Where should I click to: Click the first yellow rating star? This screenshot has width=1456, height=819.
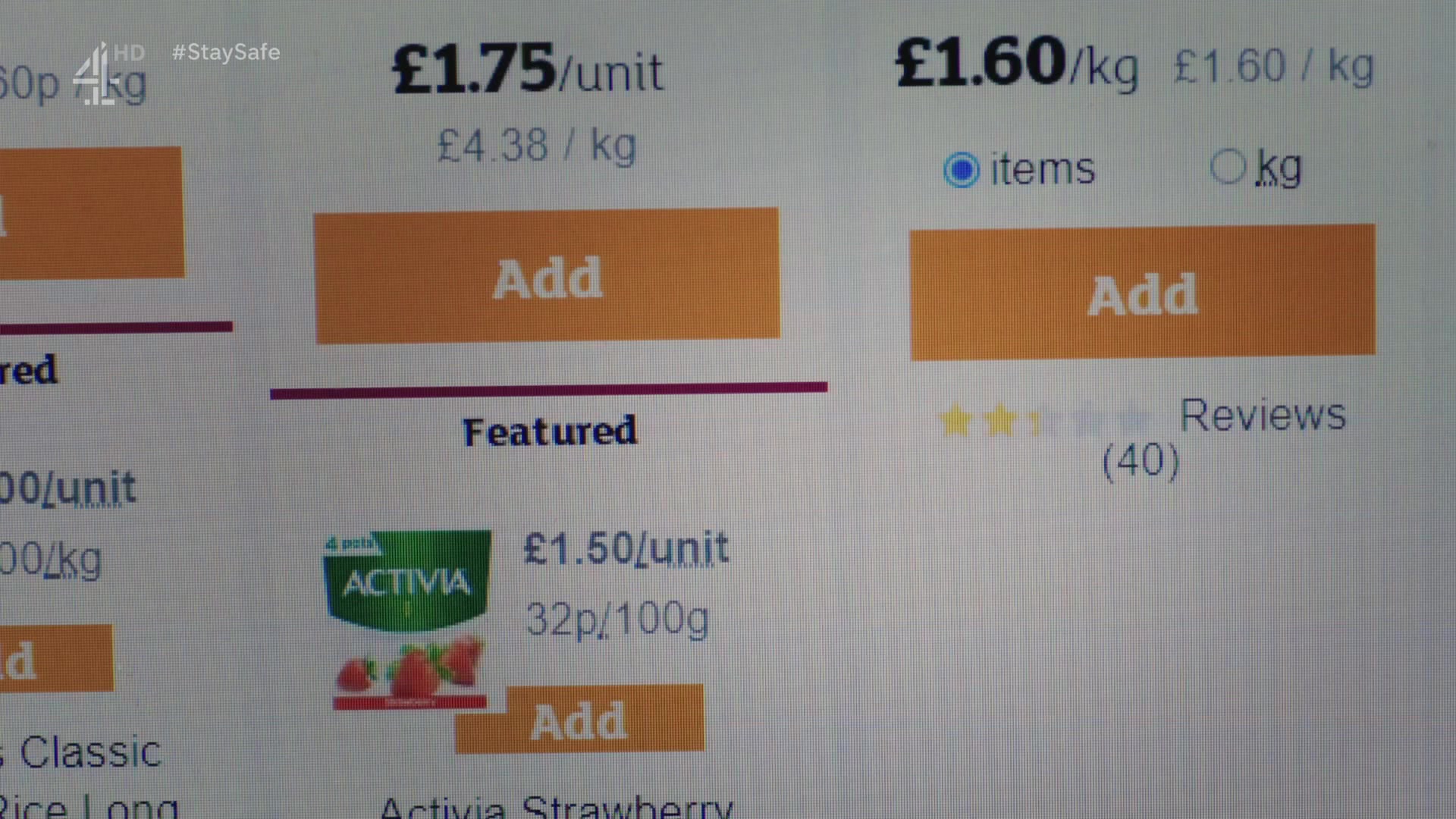coord(956,420)
